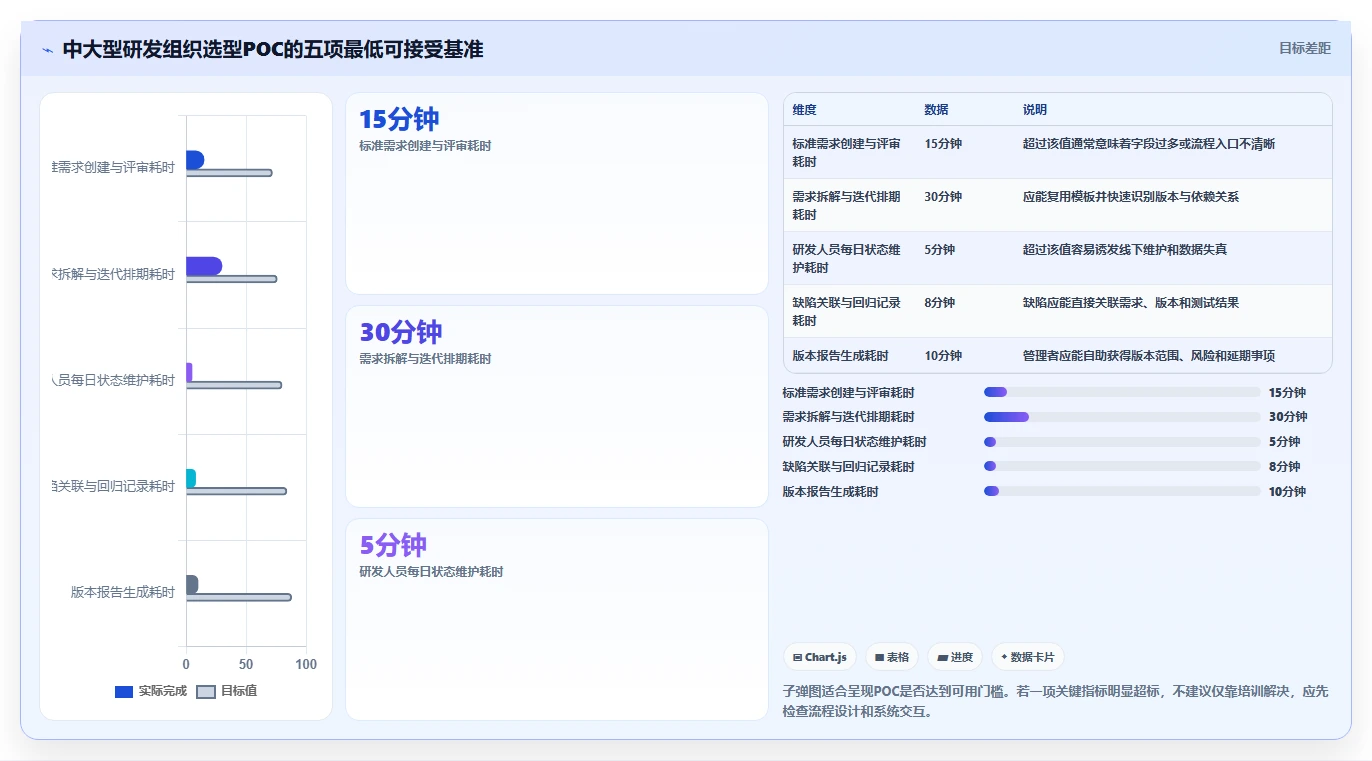Click the 8分钟 value in table
This screenshot has width=1372, height=761.
click(x=940, y=303)
